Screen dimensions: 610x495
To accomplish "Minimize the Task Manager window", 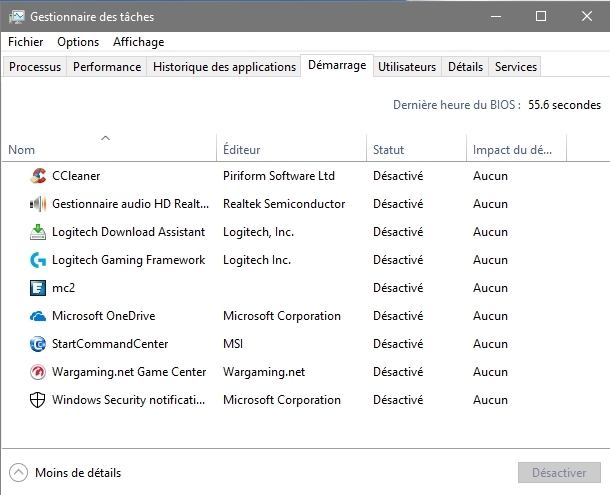I will coord(496,16).
